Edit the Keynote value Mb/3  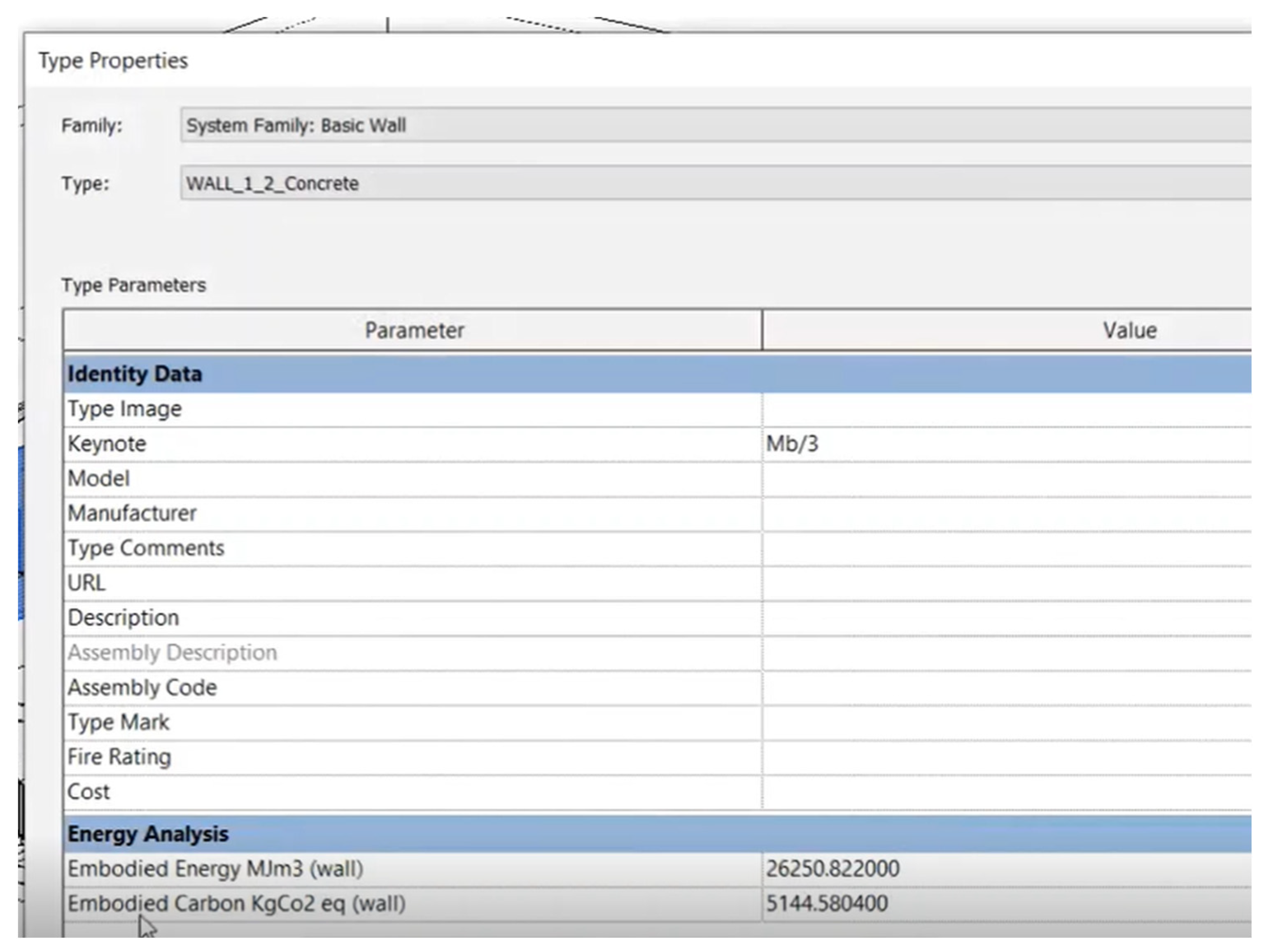click(x=1005, y=444)
